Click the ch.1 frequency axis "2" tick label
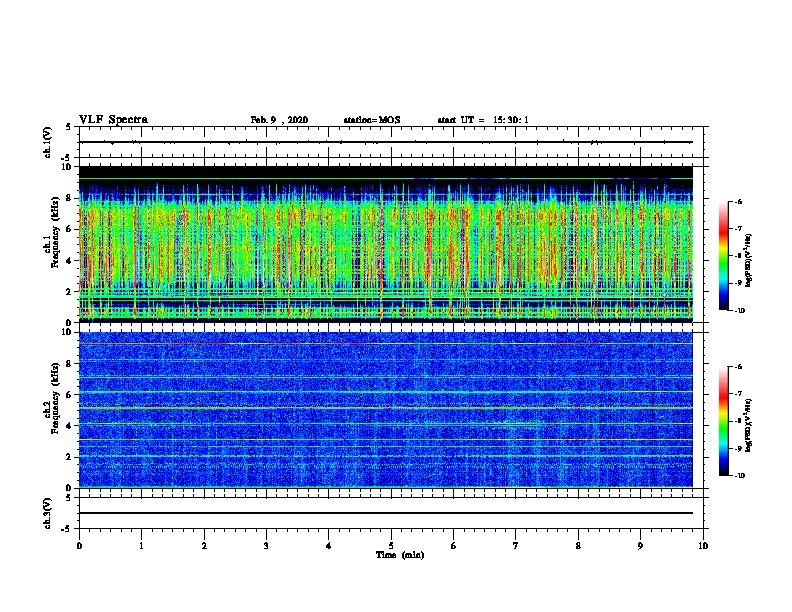The height and width of the screenshot is (612, 792). point(70,291)
